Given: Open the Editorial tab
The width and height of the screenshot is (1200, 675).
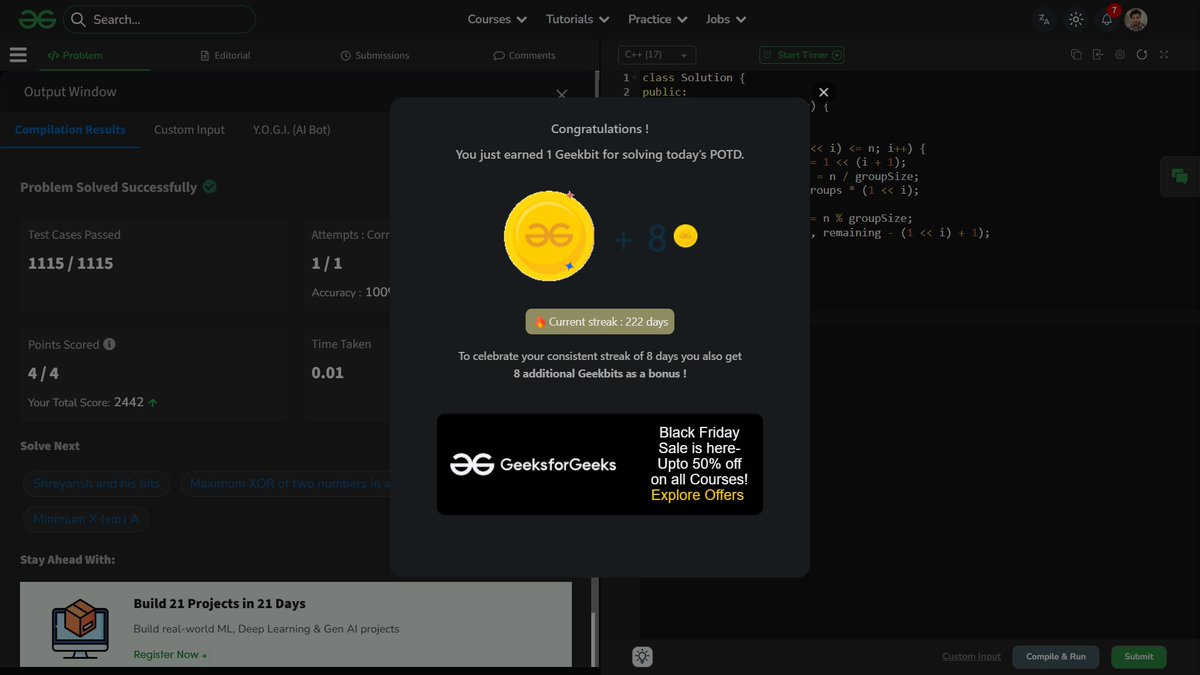Looking at the screenshot, I should point(225,55).
